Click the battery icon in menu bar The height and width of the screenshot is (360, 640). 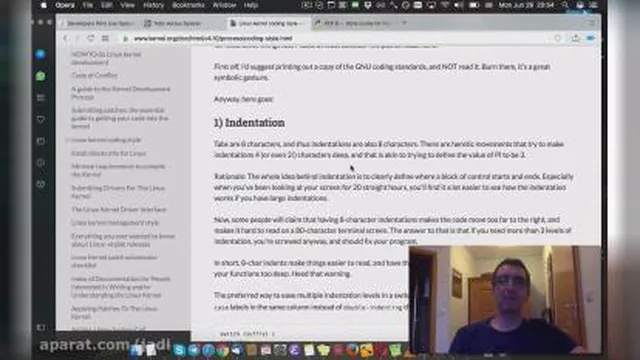[474, 5]
